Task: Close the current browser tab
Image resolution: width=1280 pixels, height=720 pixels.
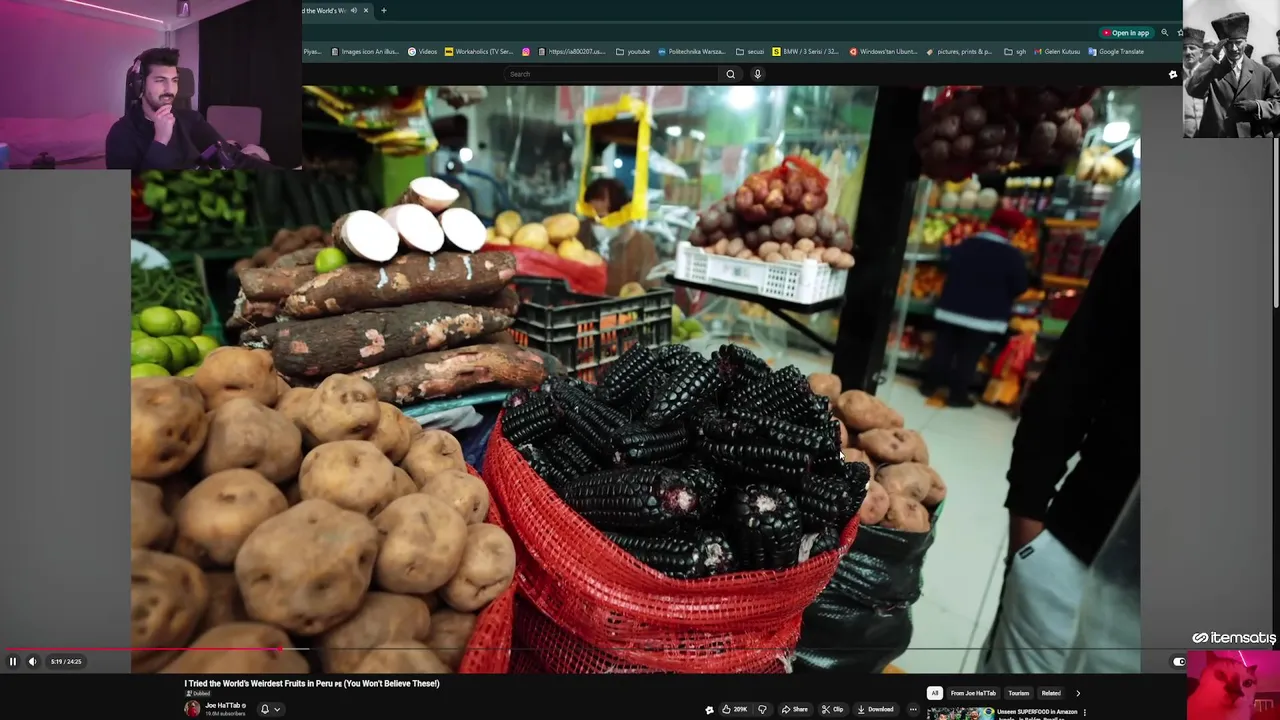Action: coord(366,11)
